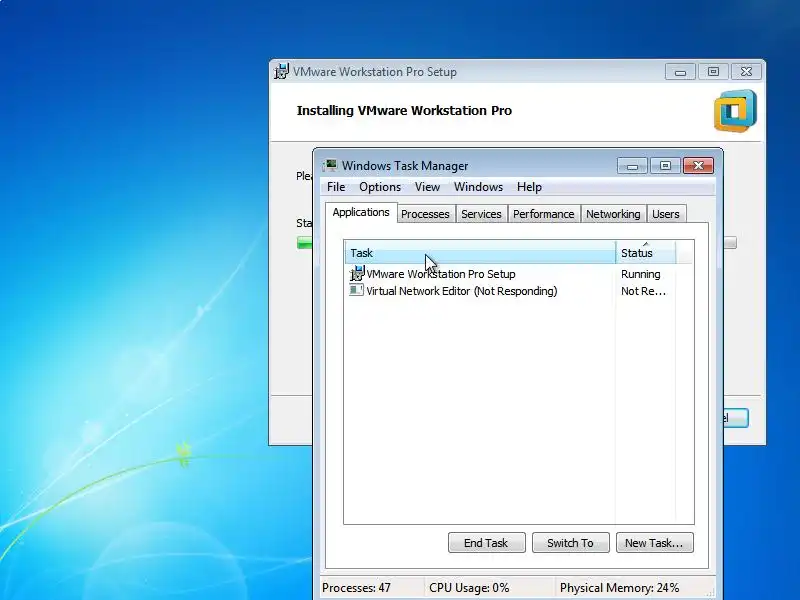This screenshot has height=600, width=800.
Task: Switch to the Networking tab
Action: pos(613,214)
